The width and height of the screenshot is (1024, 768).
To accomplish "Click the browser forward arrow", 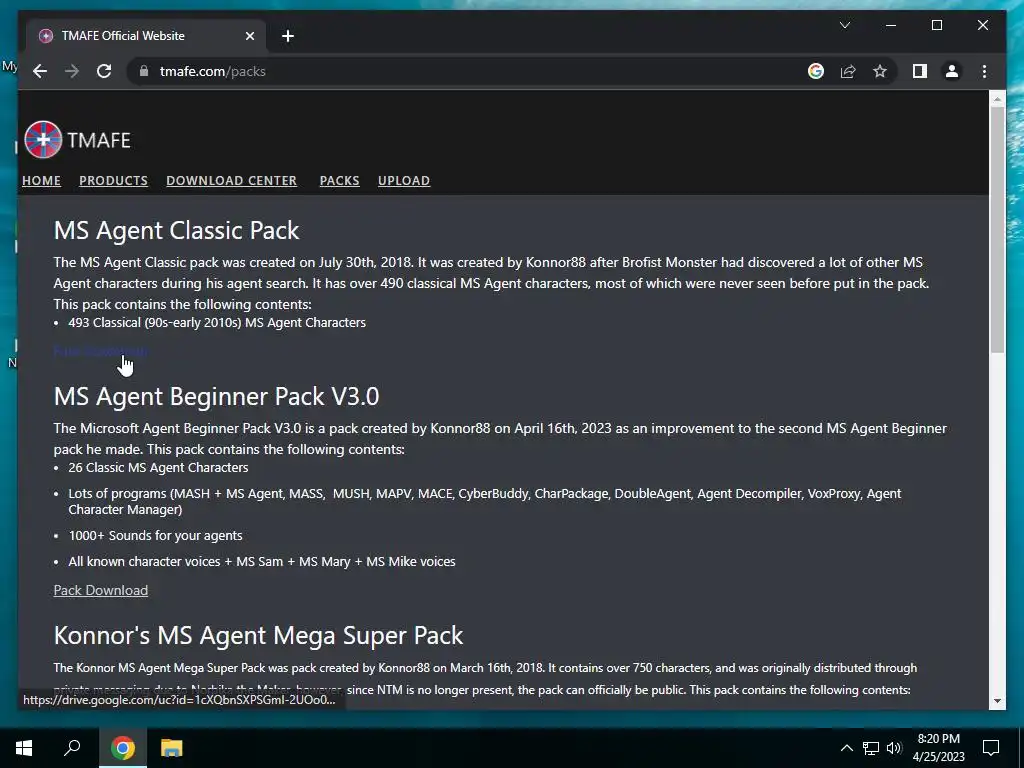I will 72,71.
